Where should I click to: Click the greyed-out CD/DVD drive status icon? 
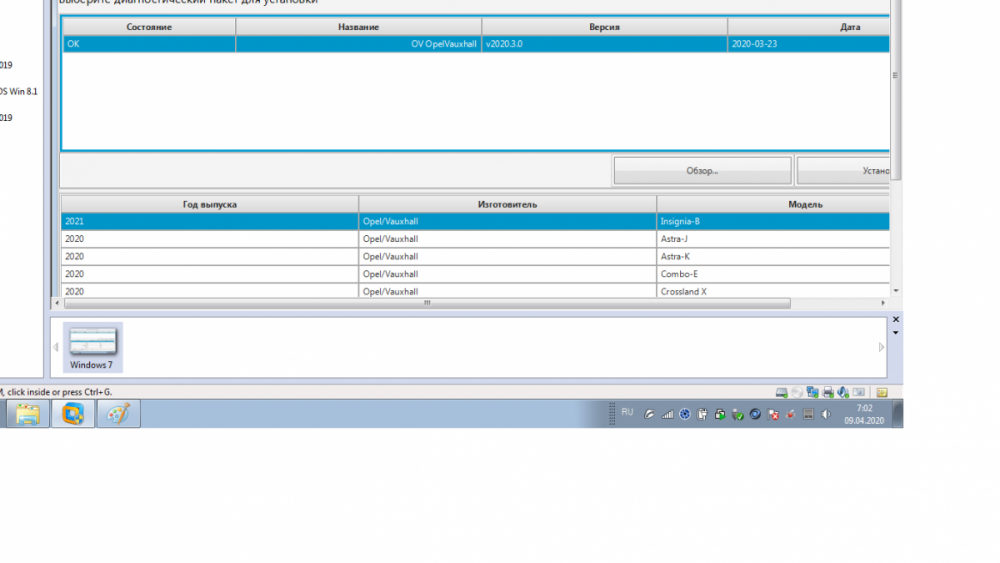797,393
